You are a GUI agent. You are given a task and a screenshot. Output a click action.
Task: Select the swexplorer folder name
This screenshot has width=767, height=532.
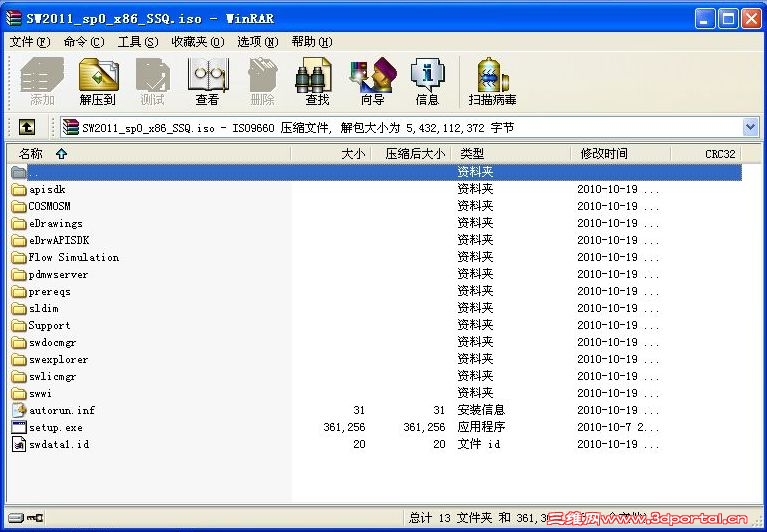tap(58, 359)
